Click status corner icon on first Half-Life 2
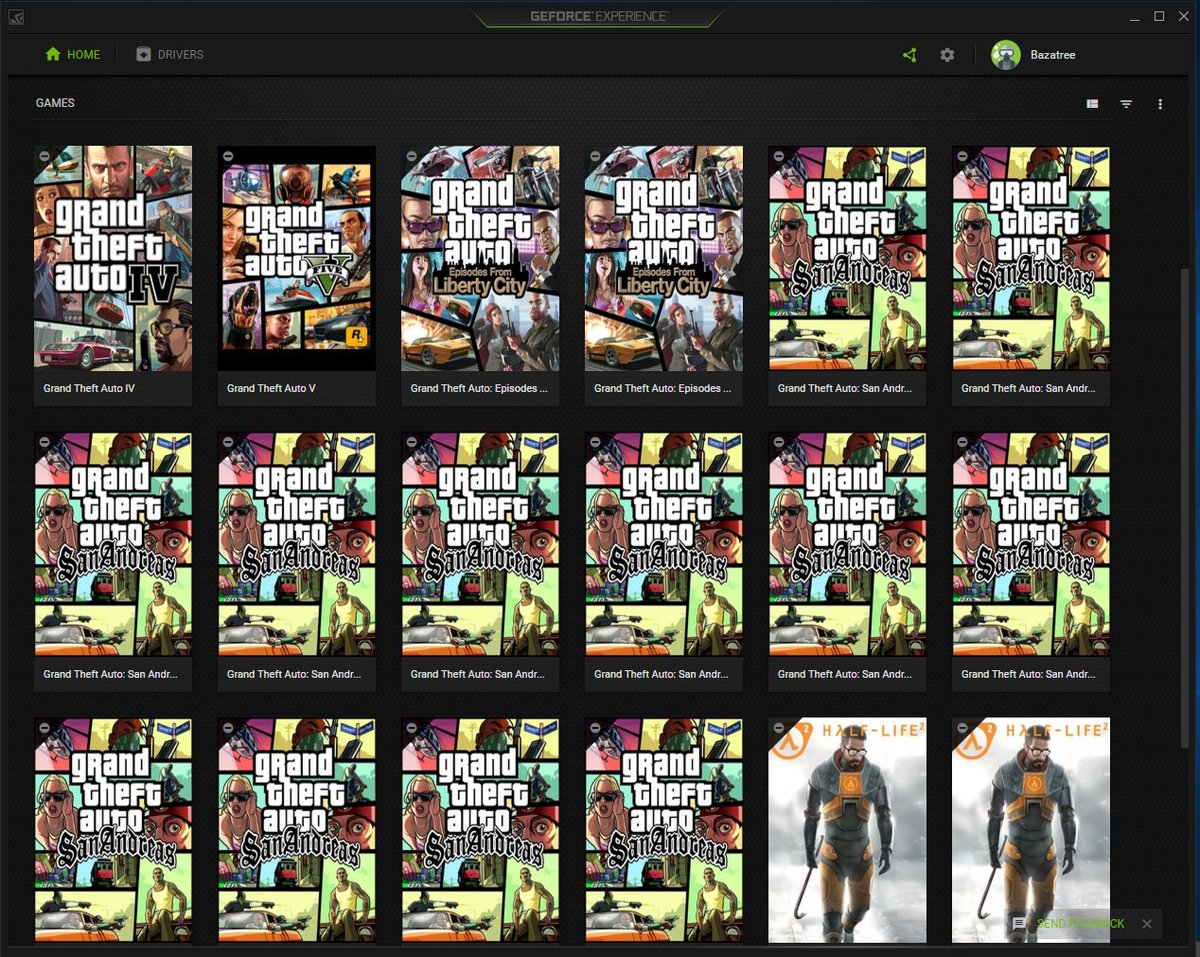 778,728
